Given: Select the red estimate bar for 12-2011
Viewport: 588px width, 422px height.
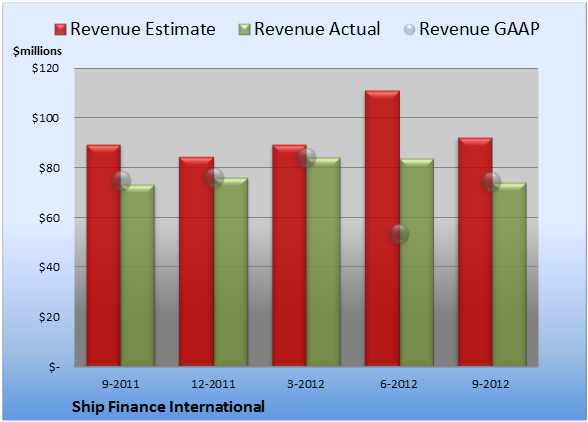Looking at the screenshot, I should (196, 261).
